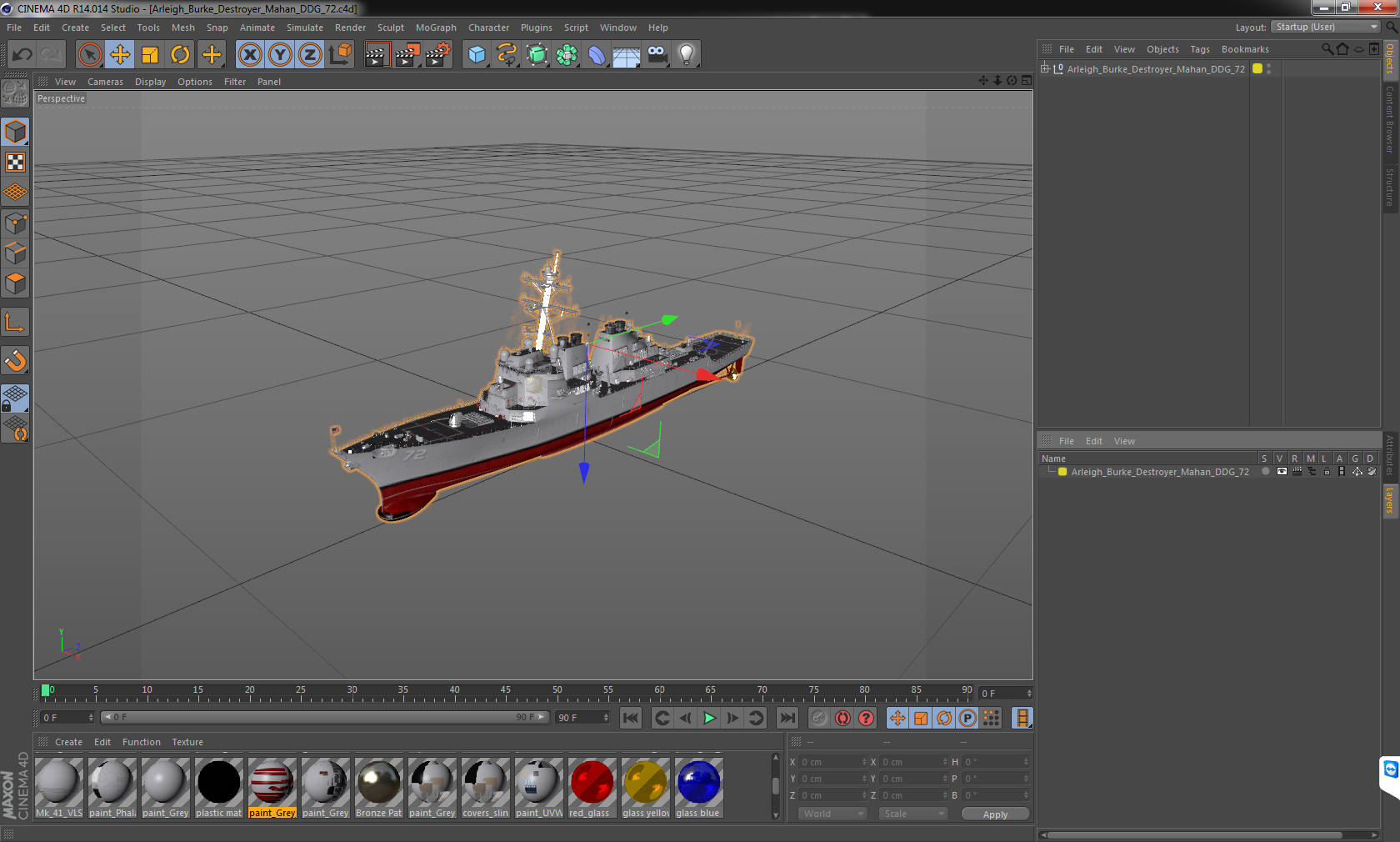The image size is (1400, 842).
Task: Toggle Locked Workplane icon
Action: (16, 398)
